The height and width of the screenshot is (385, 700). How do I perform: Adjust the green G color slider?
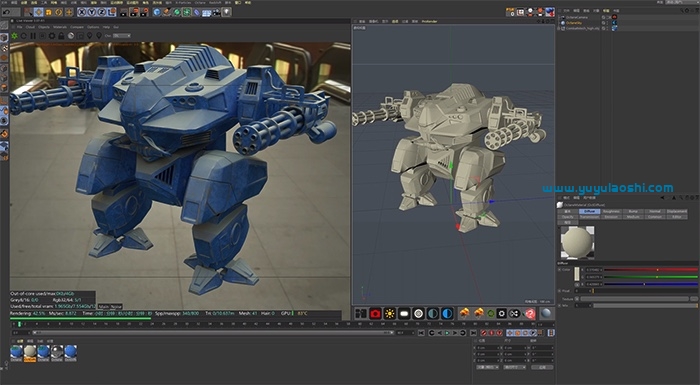(651, 277)
